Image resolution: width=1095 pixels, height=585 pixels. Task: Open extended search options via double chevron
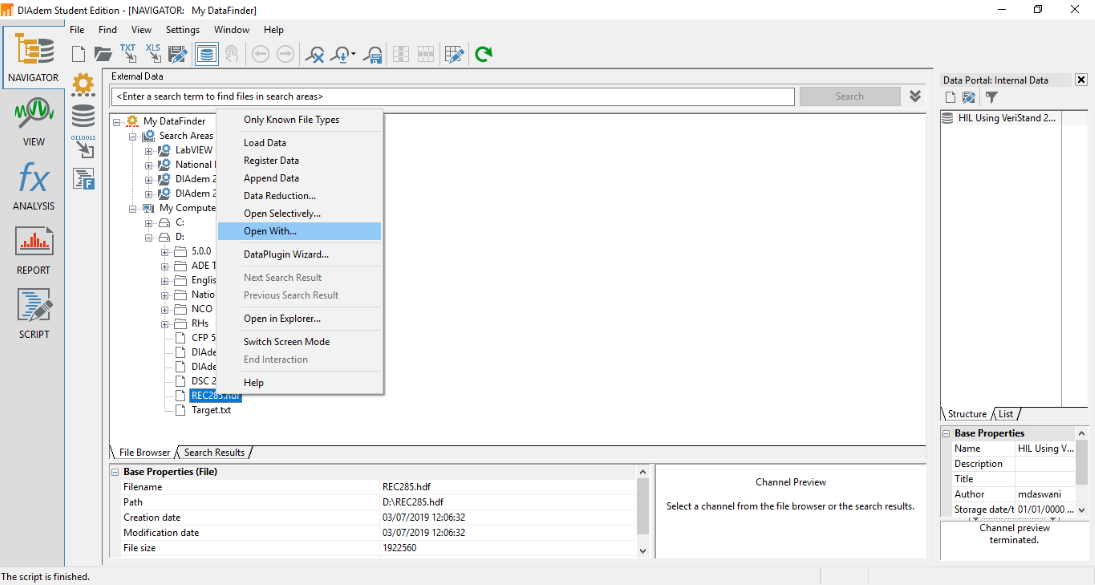[914, 96]
